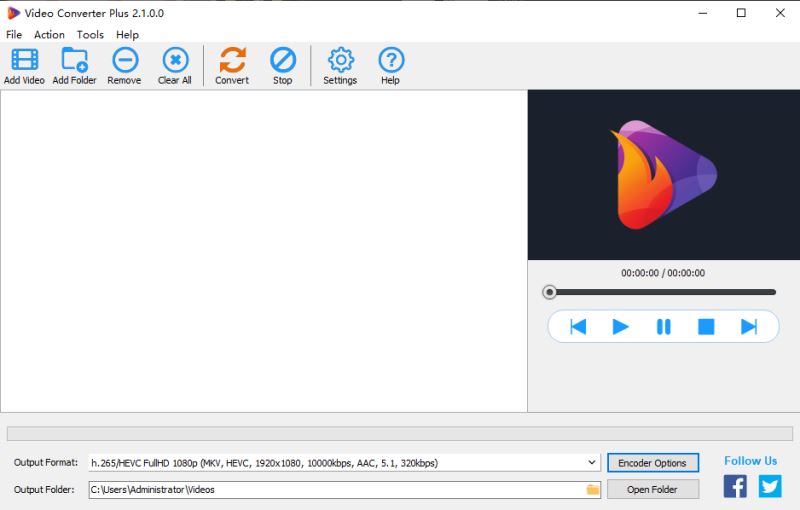Minimize the Video Converter Plus window
The image size is (800, 510).
point(703,13)
